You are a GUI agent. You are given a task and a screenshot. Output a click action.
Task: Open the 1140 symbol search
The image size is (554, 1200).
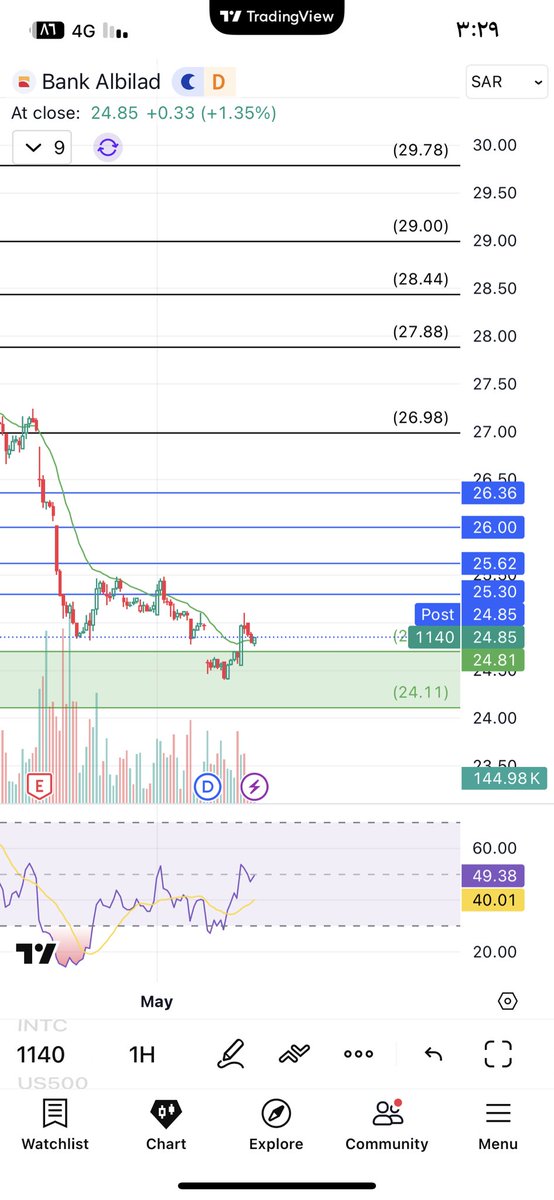tap(41, 1054)
